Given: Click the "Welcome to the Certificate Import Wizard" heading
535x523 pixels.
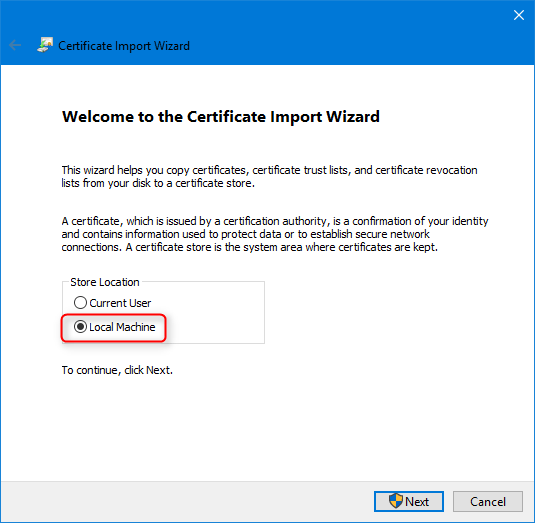Looking at the screenshot, I should tap(221, 117).
